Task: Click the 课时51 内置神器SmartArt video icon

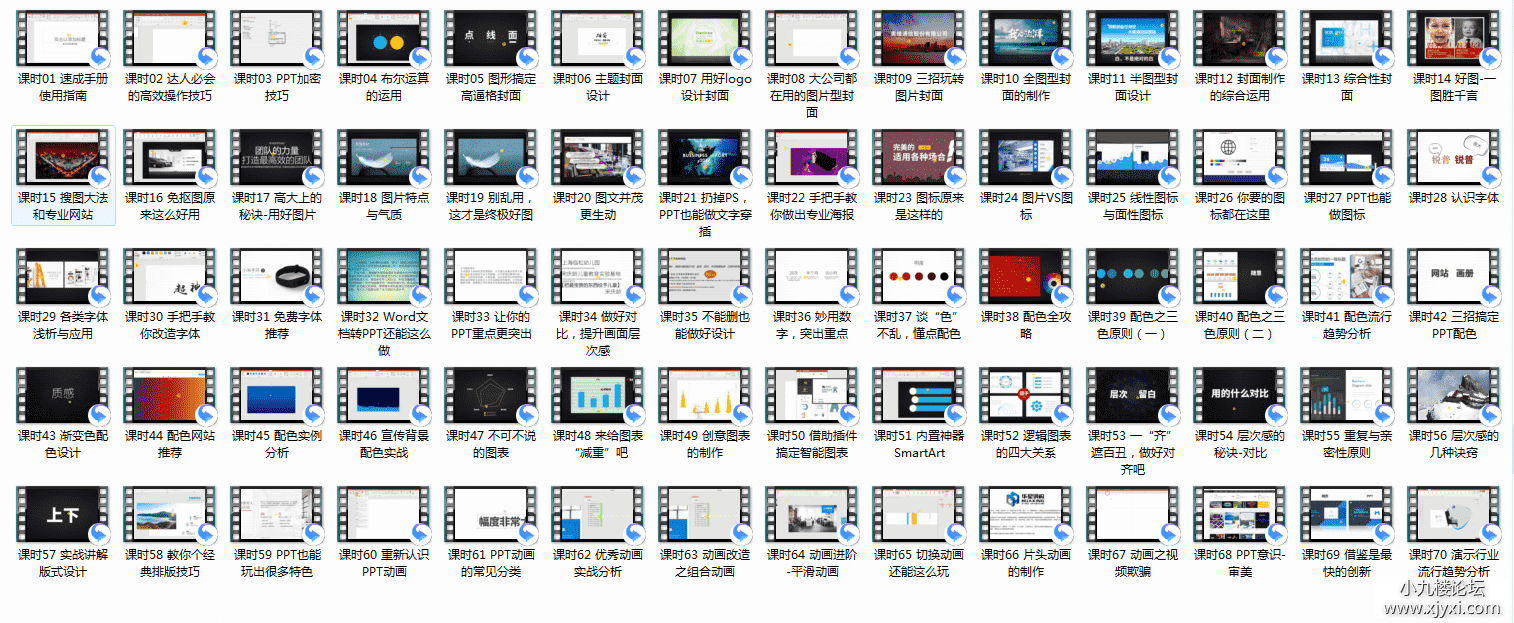Action: click(919, 395)
